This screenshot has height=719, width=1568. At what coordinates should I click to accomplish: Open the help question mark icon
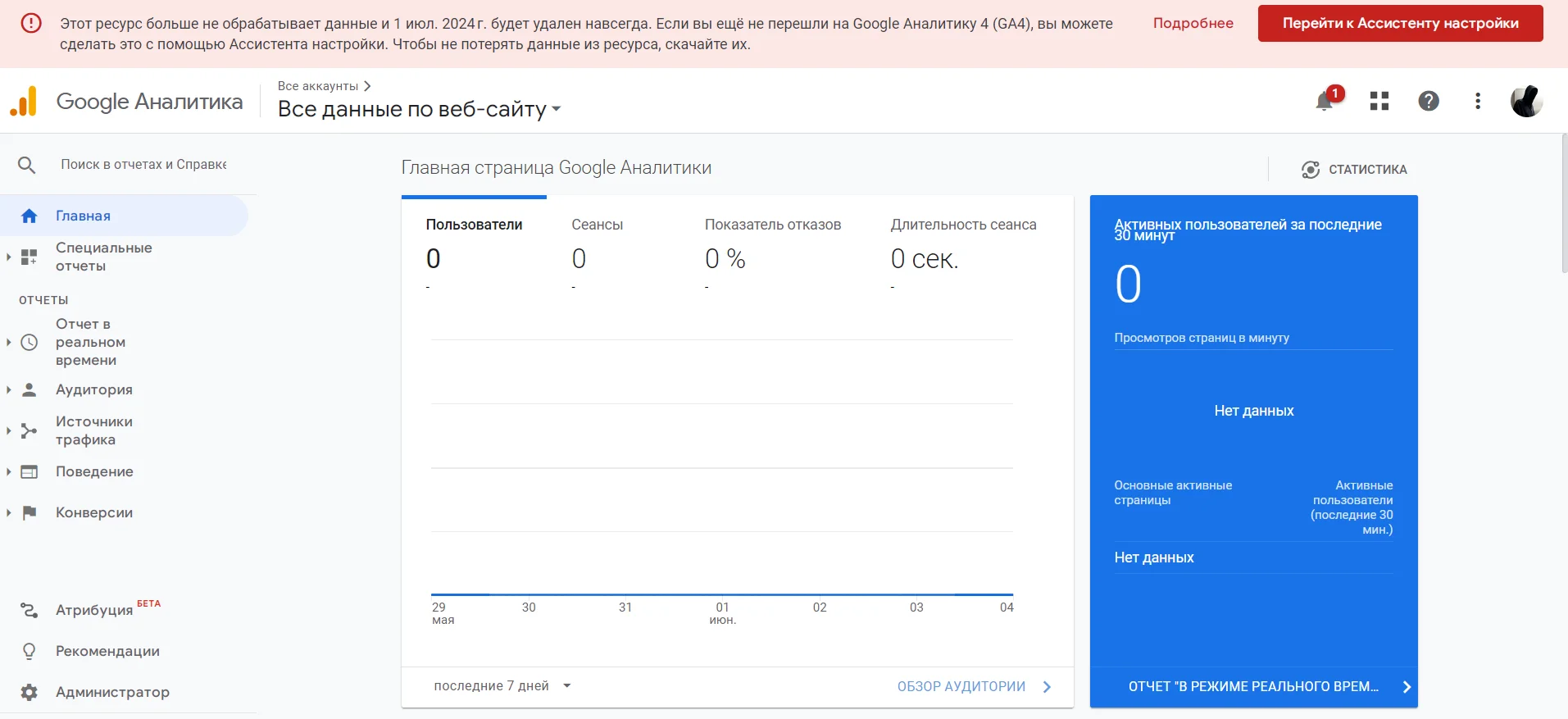coord(1429,101)
